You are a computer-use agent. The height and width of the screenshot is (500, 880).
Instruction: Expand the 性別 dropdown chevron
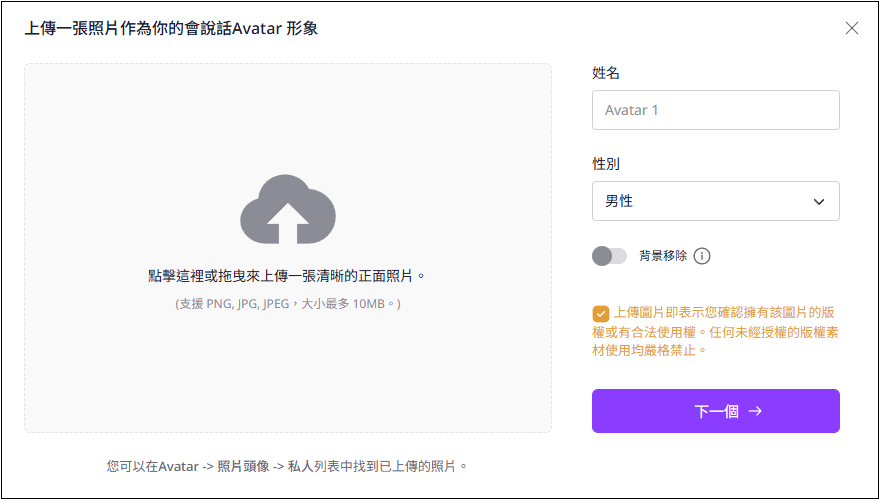point(819,201)
